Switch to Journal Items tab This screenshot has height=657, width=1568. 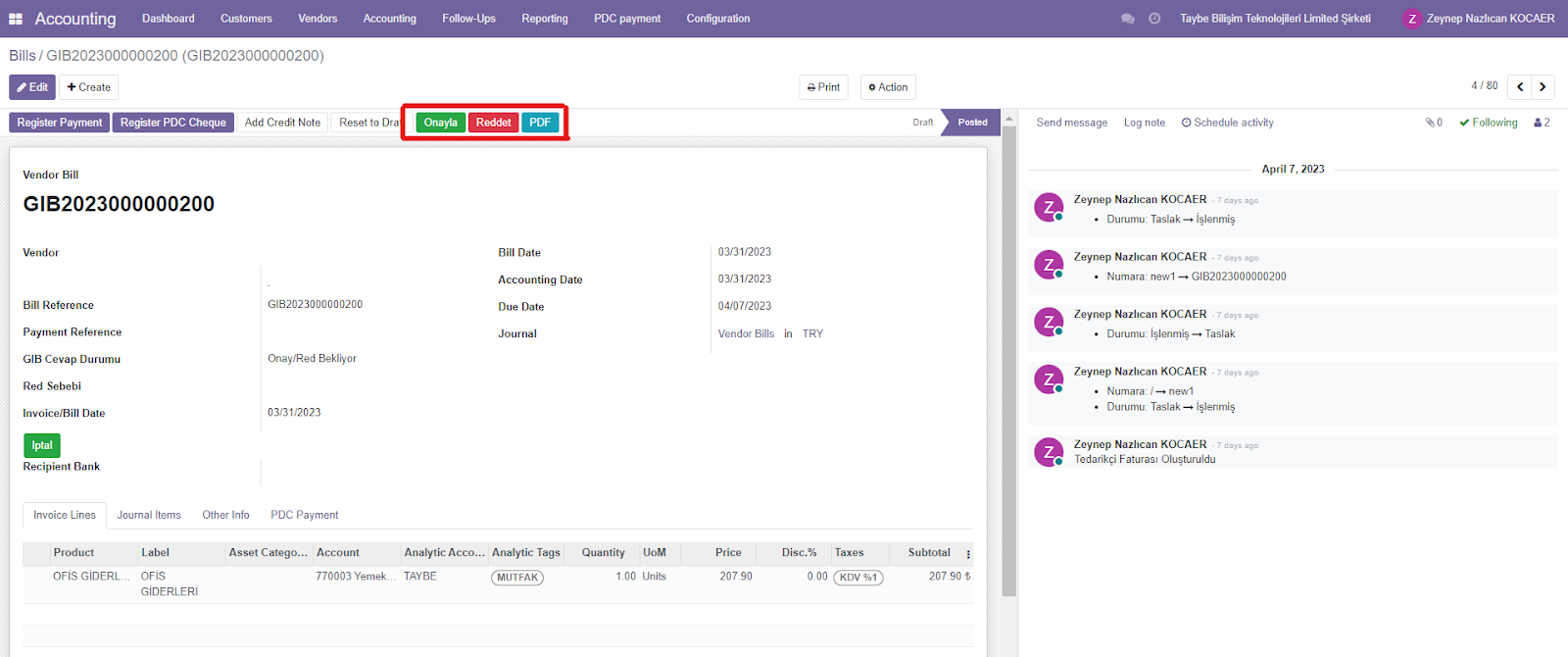coord(149,515)
